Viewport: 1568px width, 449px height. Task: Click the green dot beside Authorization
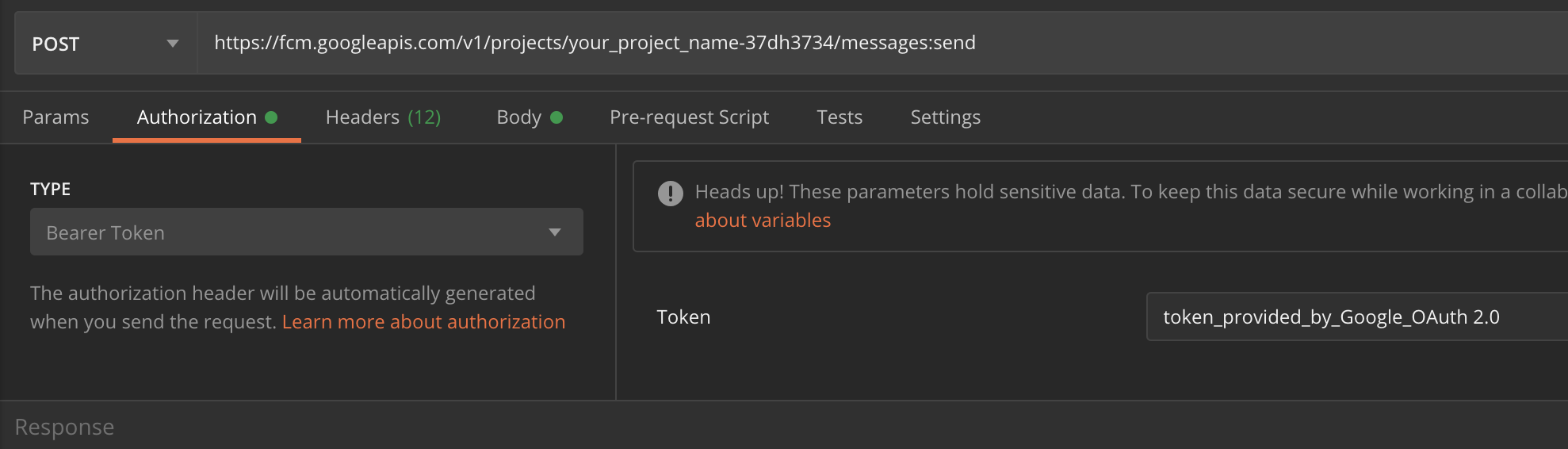coord(271,117)
